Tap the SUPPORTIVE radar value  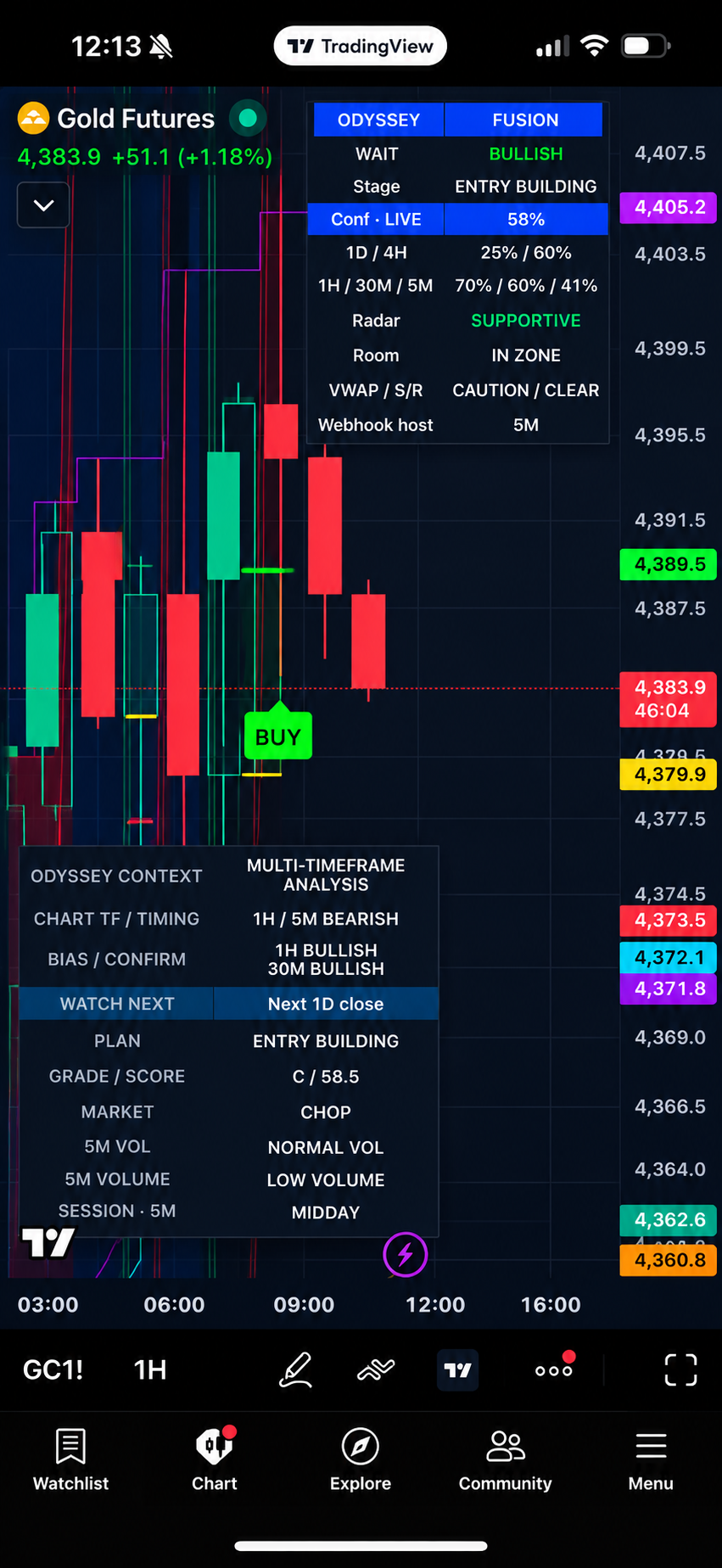coord(526,321)
